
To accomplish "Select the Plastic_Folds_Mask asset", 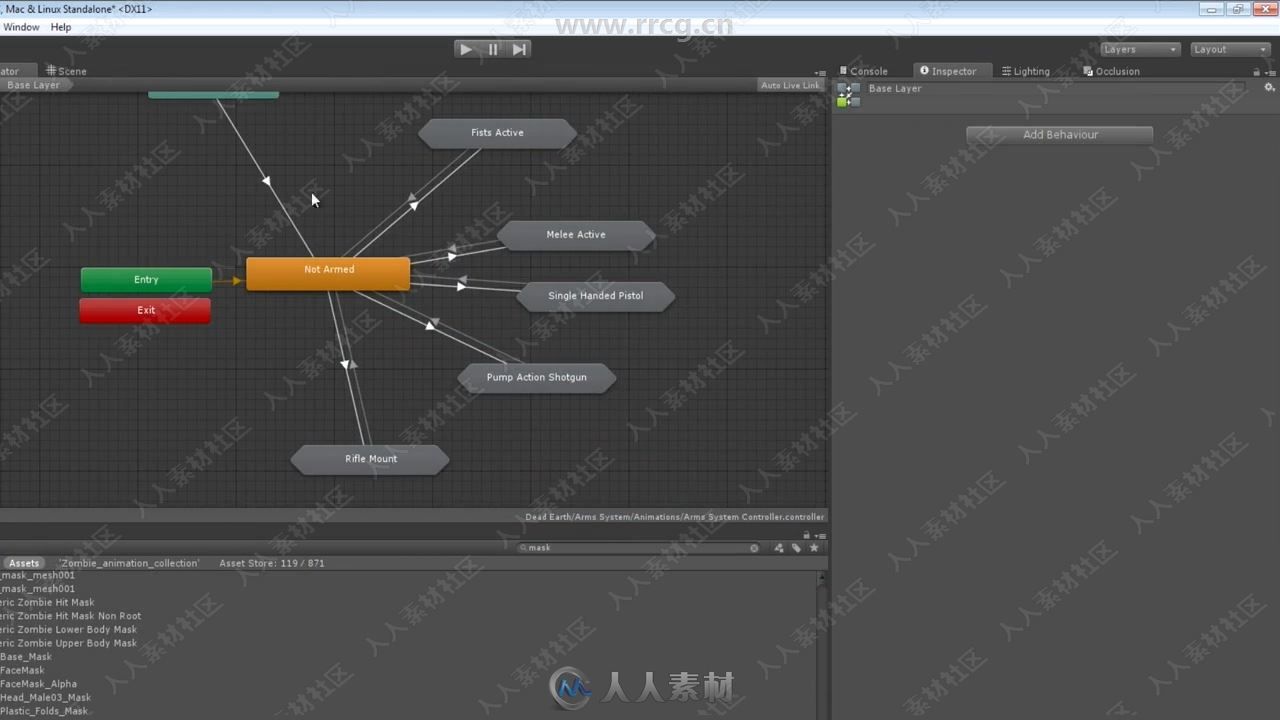I will 44,711.
